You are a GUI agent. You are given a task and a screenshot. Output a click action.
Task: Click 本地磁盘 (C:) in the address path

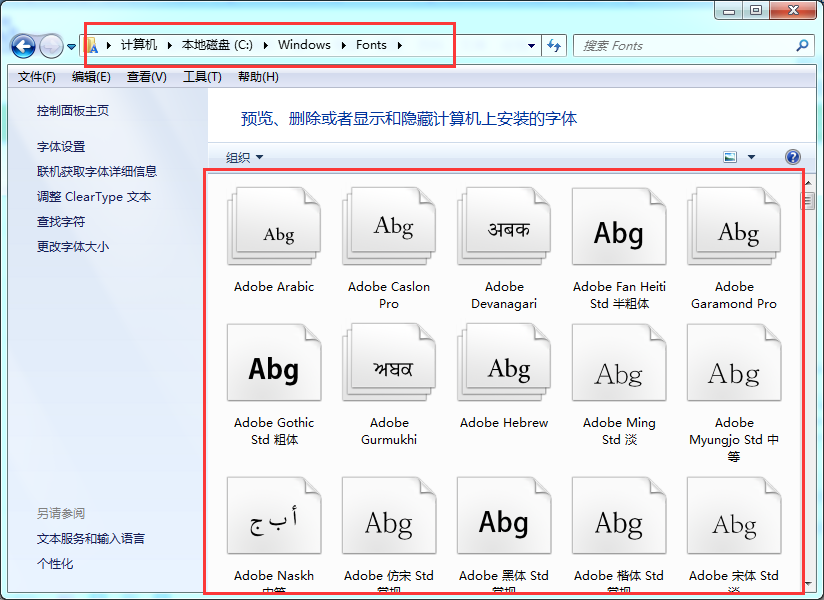tap(217, 45)
